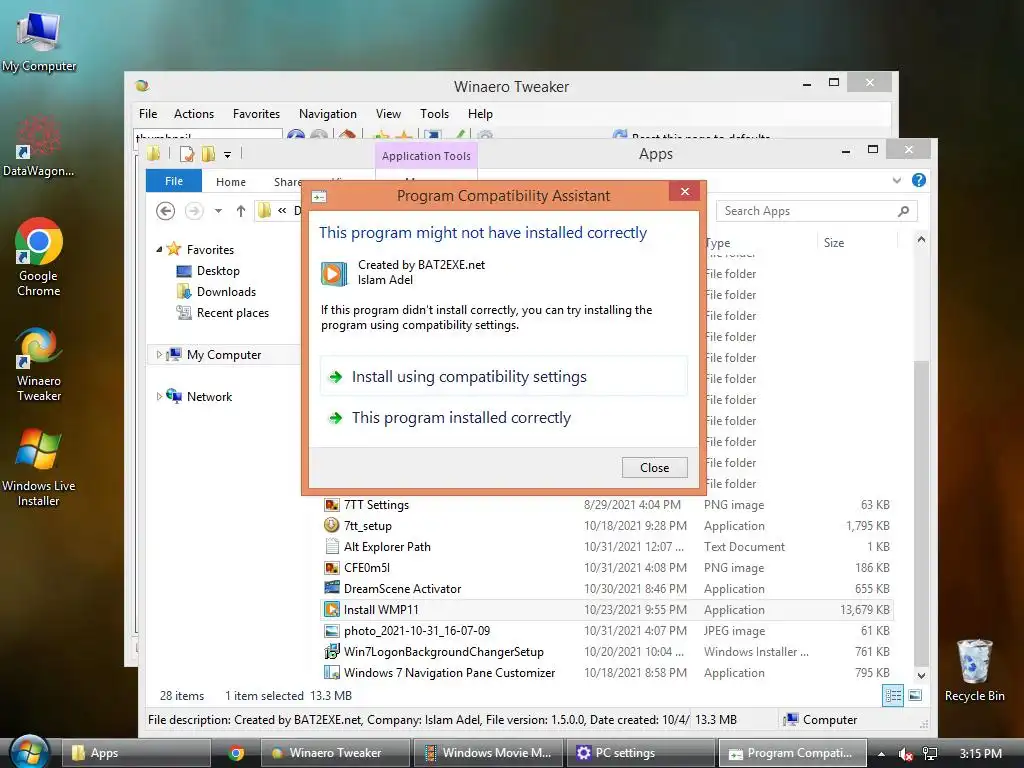Select the CFE0m5l PNG image row

click(607, 568)
